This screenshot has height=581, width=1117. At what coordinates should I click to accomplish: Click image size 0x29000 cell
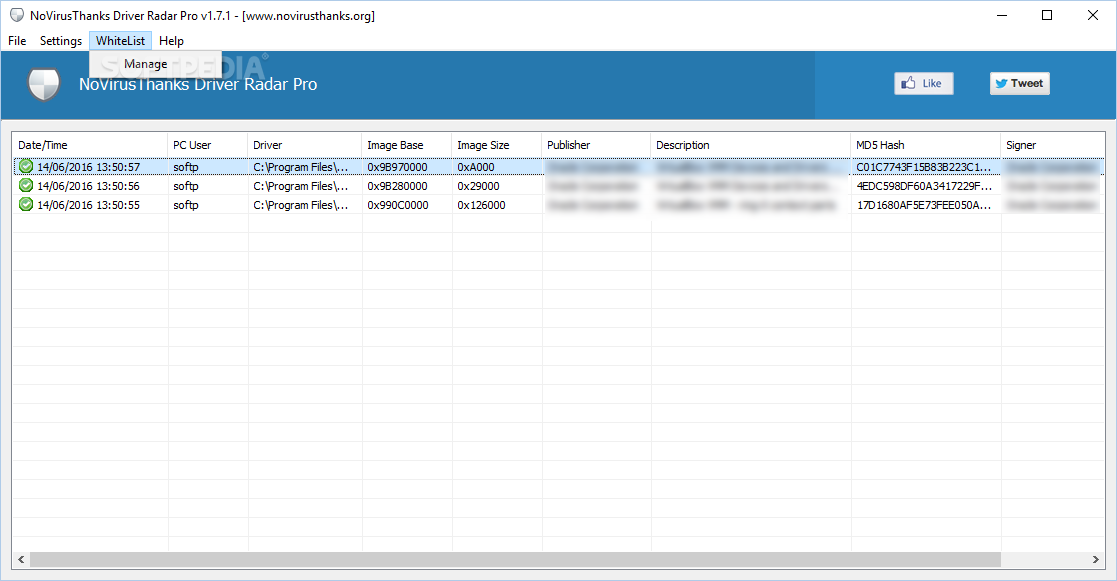click(x=478, y=186)
